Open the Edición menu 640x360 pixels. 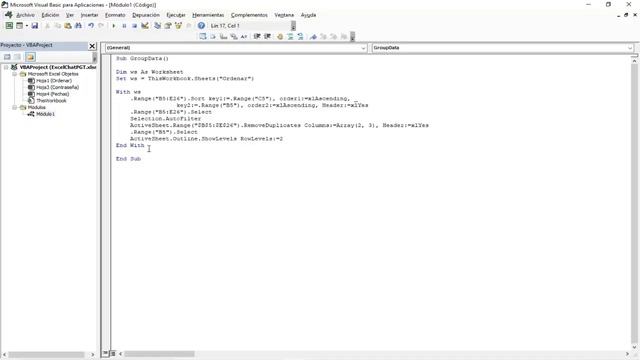coord(50,15)
